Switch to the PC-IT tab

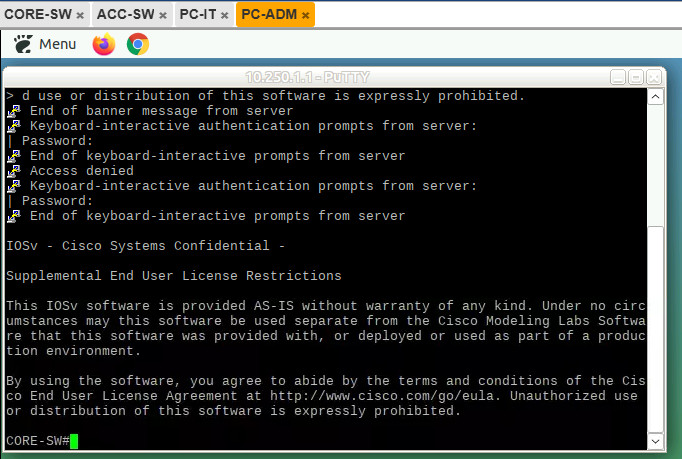point(198,14)
